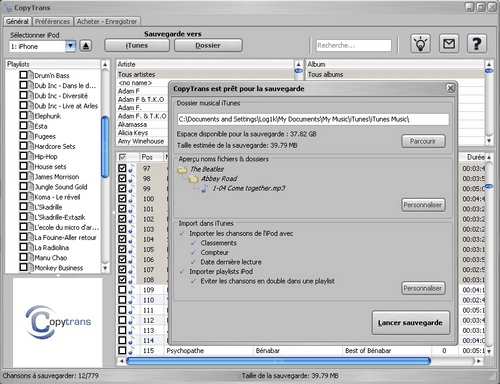Click the Album column header

[395, 64]
